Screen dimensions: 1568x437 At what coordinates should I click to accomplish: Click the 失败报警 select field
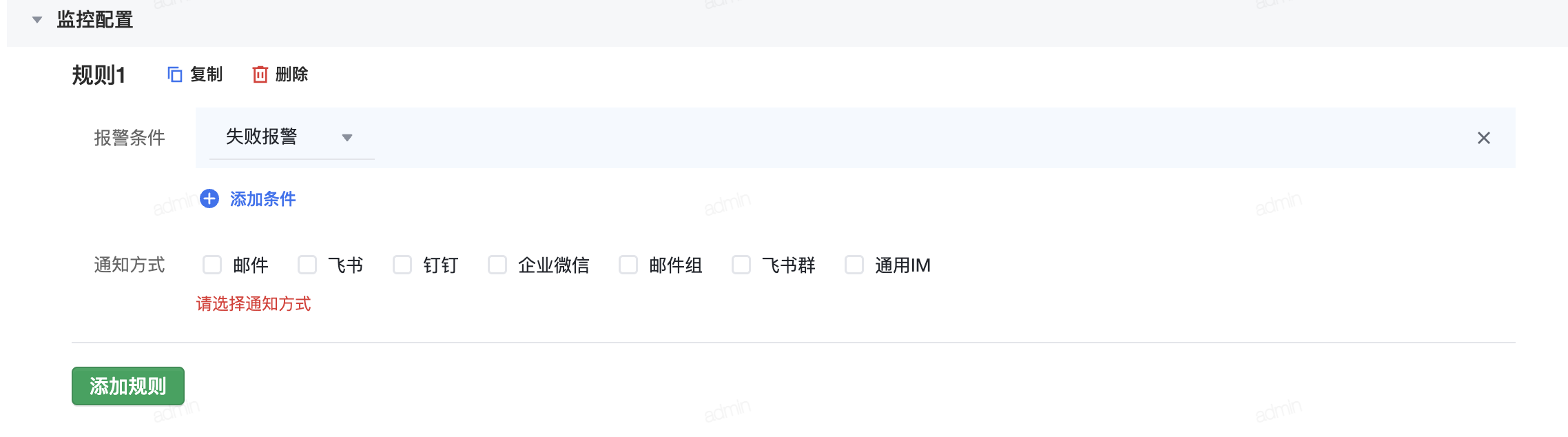coord(276,137)
